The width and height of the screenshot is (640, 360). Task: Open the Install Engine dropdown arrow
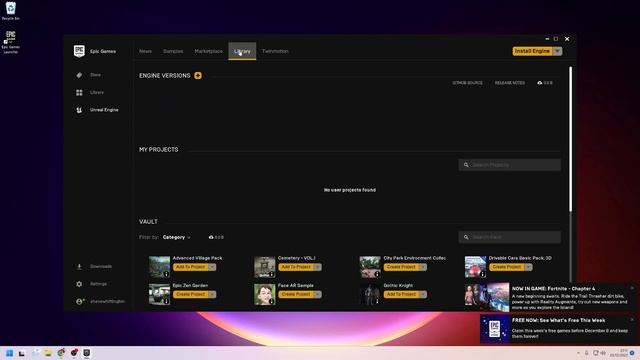[557, 51]
